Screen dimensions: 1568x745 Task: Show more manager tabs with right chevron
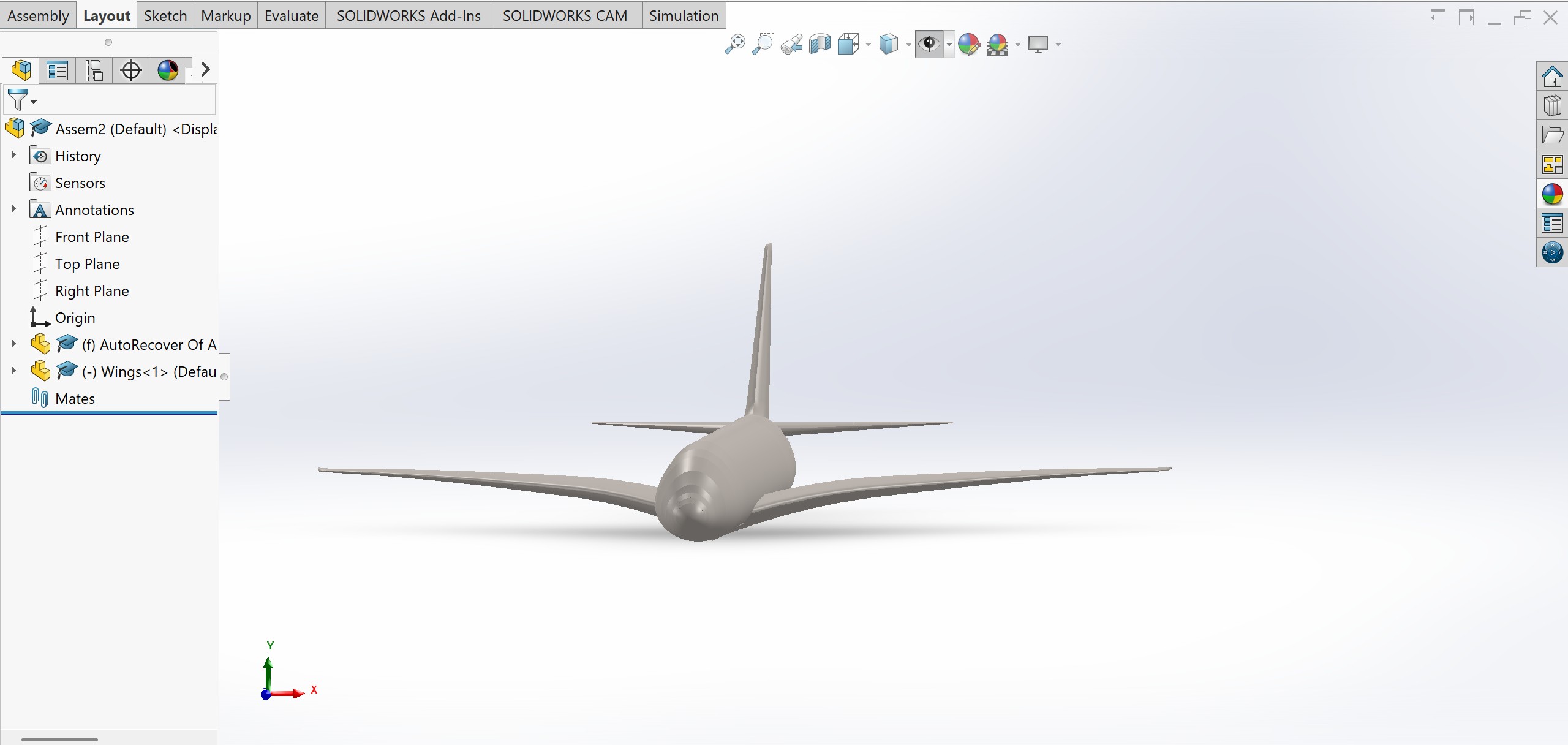click(x=206, y=70)
